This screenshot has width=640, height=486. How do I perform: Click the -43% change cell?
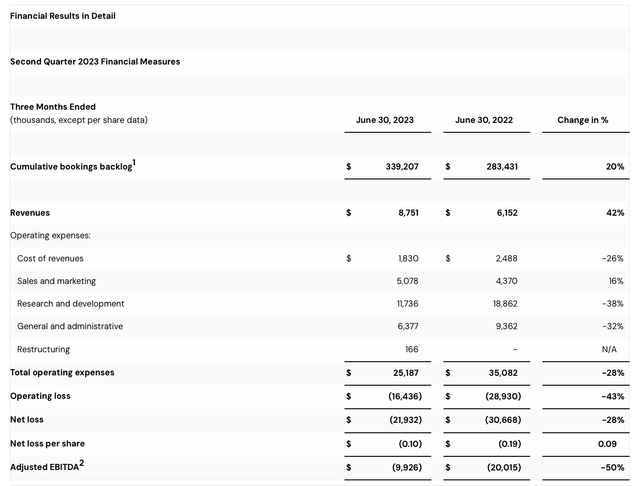613,396
